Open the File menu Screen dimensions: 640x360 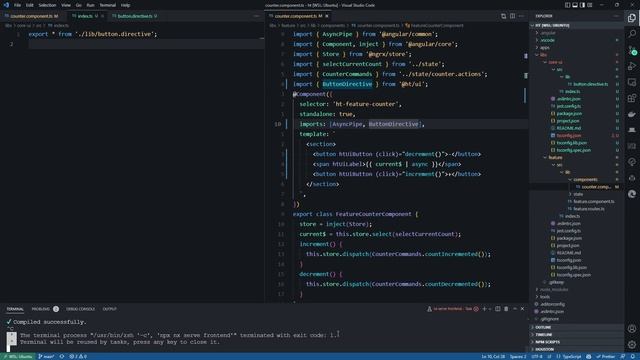17,5
